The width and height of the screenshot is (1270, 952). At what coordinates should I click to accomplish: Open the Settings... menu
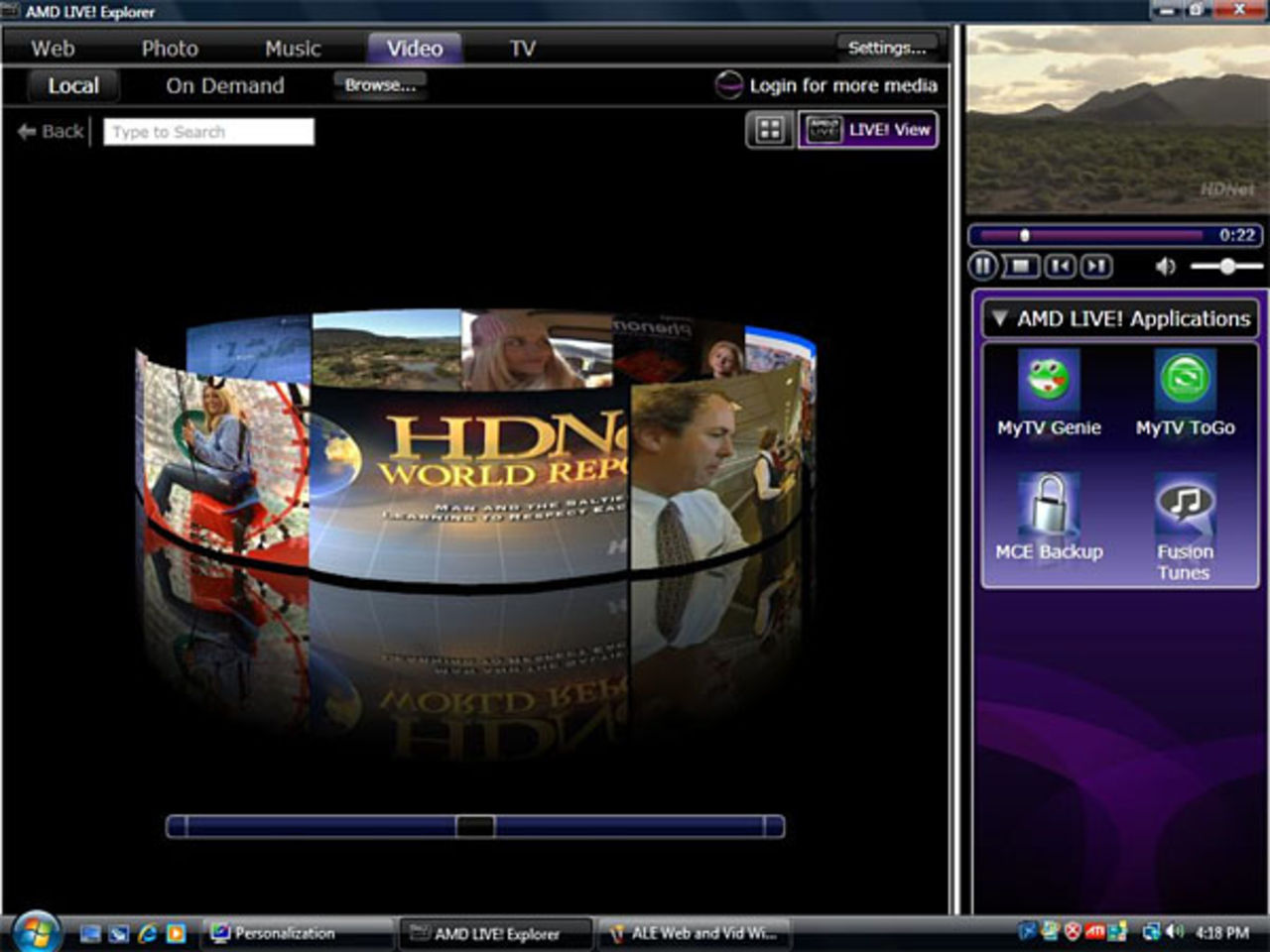pyautogui.click(x=886, y=48)
